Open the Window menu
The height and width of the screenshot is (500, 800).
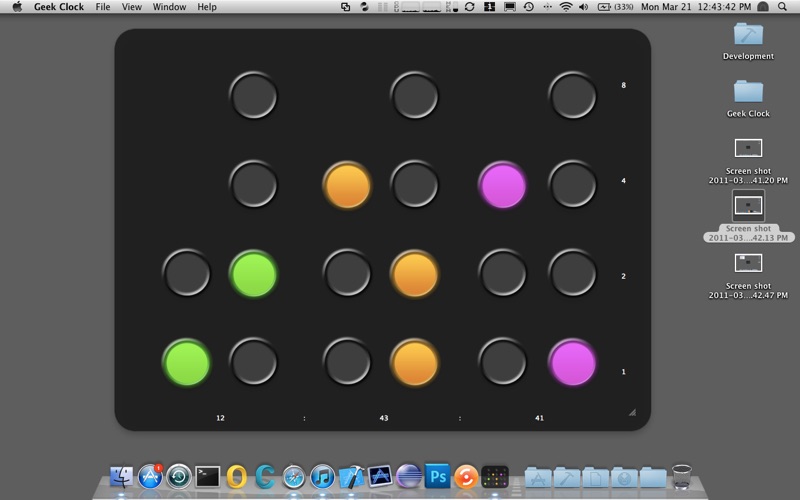click(x=169, y=7)
